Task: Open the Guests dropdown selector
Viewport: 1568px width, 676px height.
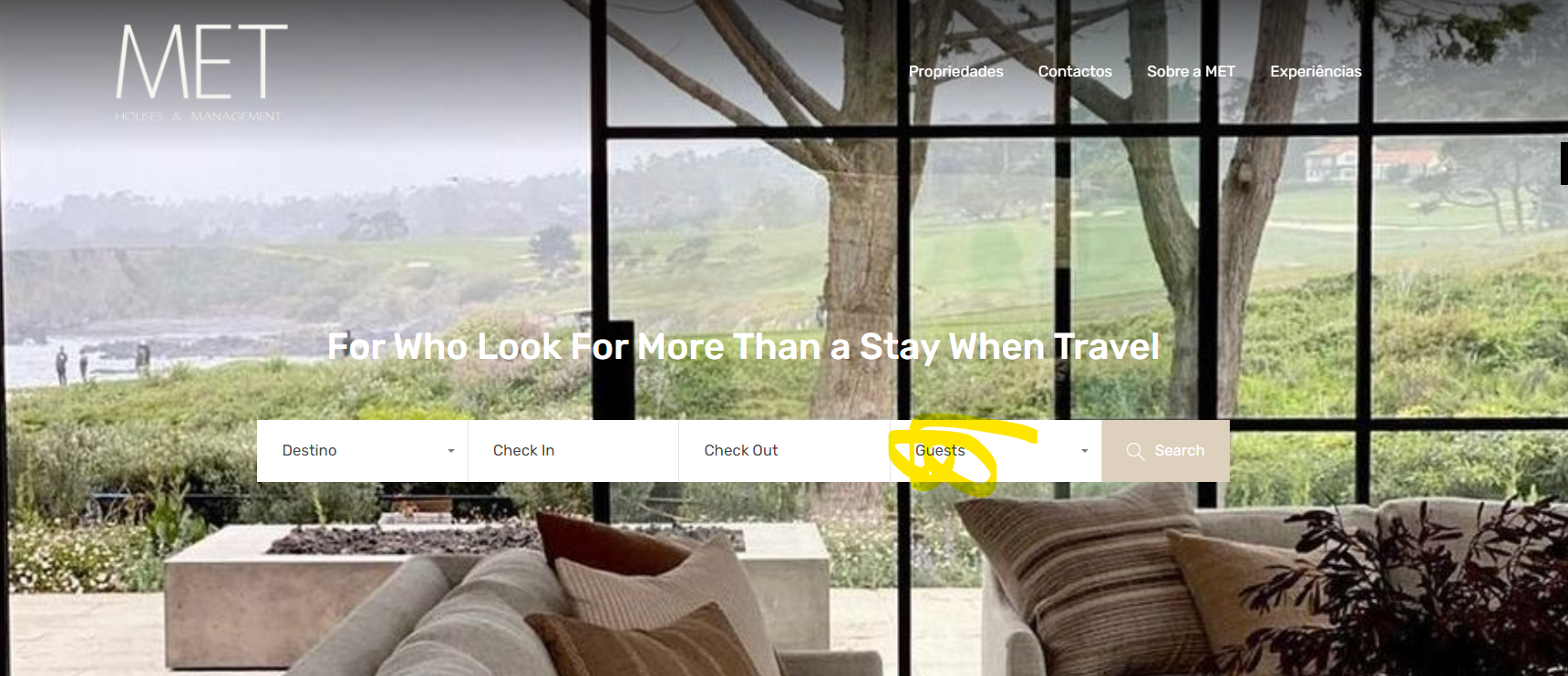Action: (996, 451)
